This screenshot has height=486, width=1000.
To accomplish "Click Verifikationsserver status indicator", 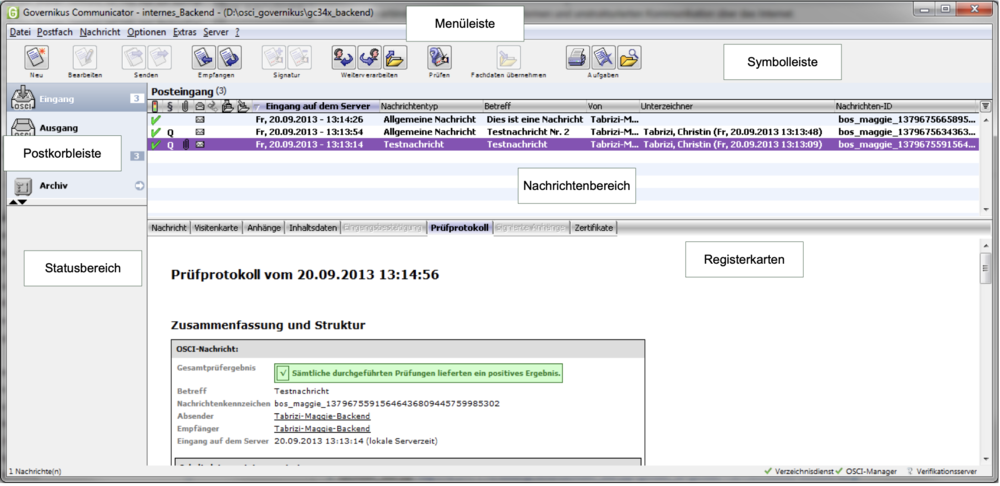I will click(941, 471).
